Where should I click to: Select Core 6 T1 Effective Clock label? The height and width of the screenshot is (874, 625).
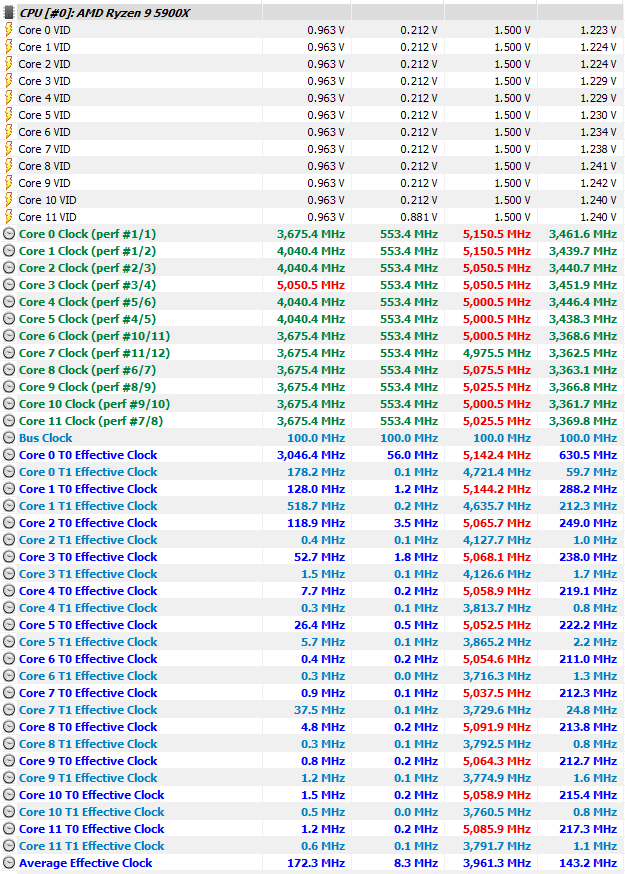(x=88, y=676)
